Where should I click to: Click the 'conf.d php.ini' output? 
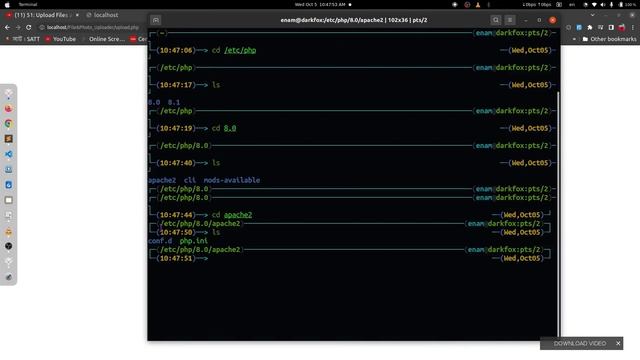[x=178, y=241]
